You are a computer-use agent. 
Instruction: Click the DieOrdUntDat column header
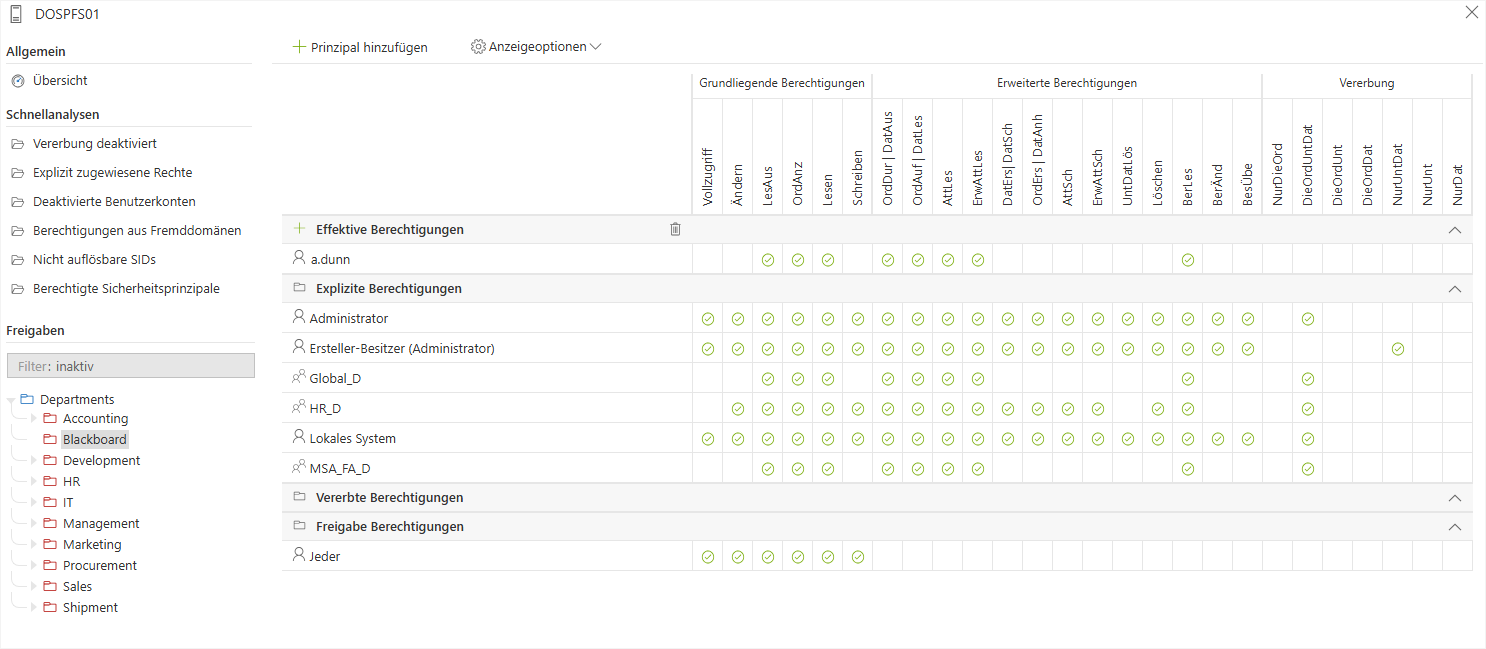1307,166
